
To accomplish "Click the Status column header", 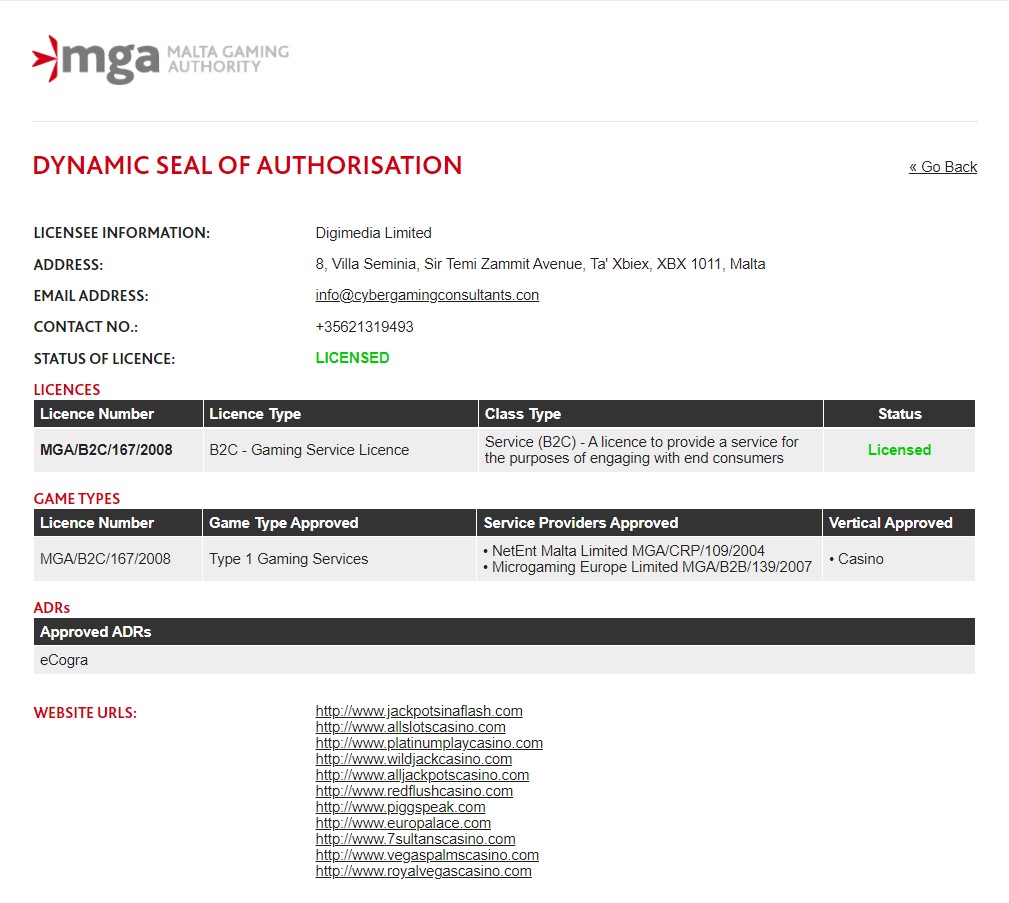I will pos(900,414).
